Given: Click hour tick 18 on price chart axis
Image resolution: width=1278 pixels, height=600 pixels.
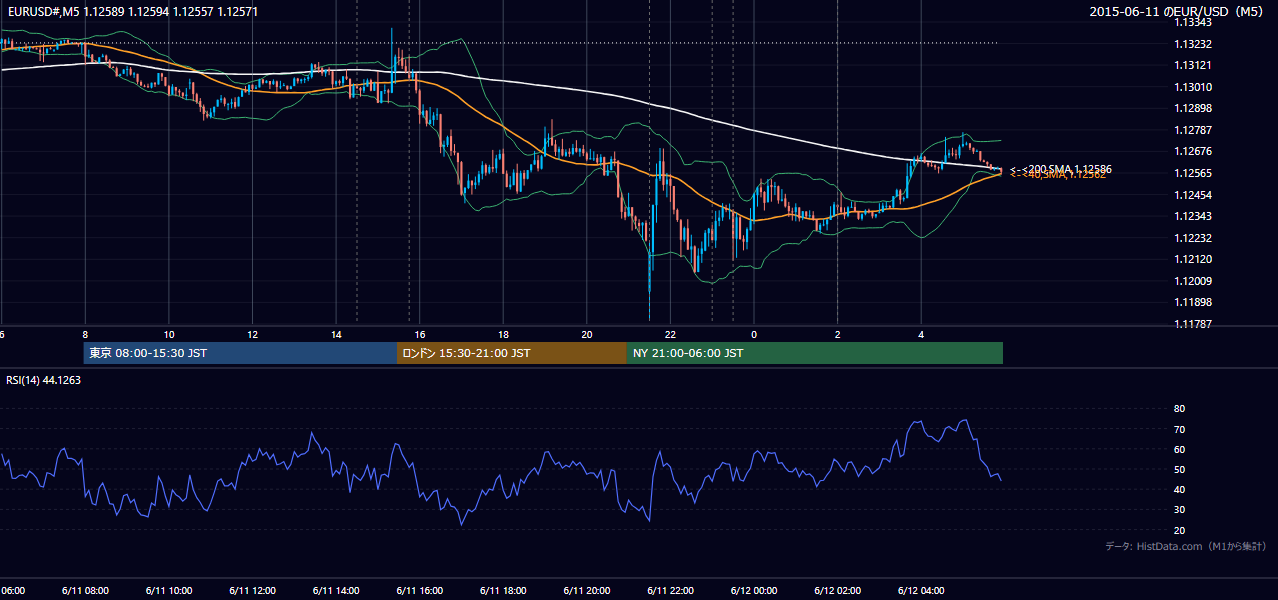Looking at the screenshot, I should (503, 334).
